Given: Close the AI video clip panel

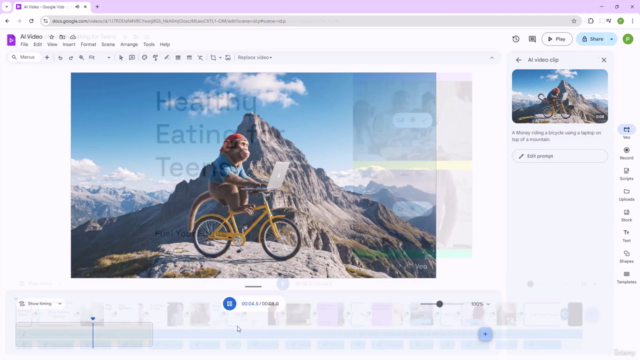Looking at the screenshot, I should [604, 60].
